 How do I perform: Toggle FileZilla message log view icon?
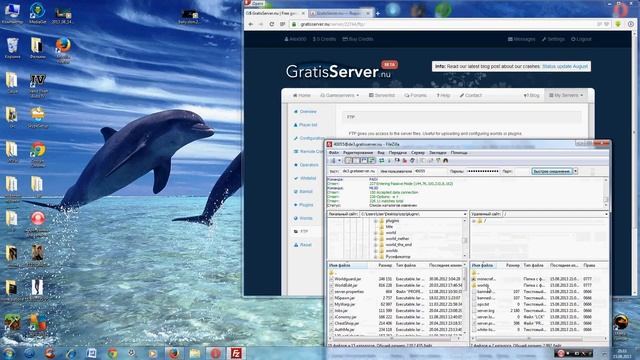(x=348, y=161)
